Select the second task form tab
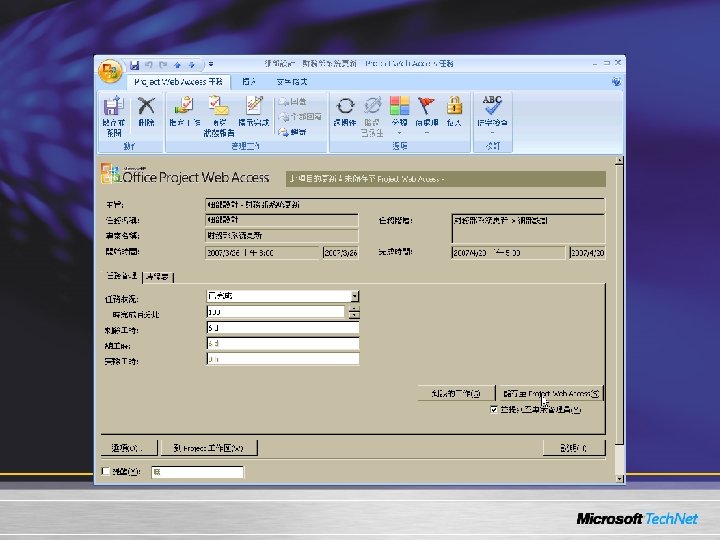720x540 pixels. [158, 277]
